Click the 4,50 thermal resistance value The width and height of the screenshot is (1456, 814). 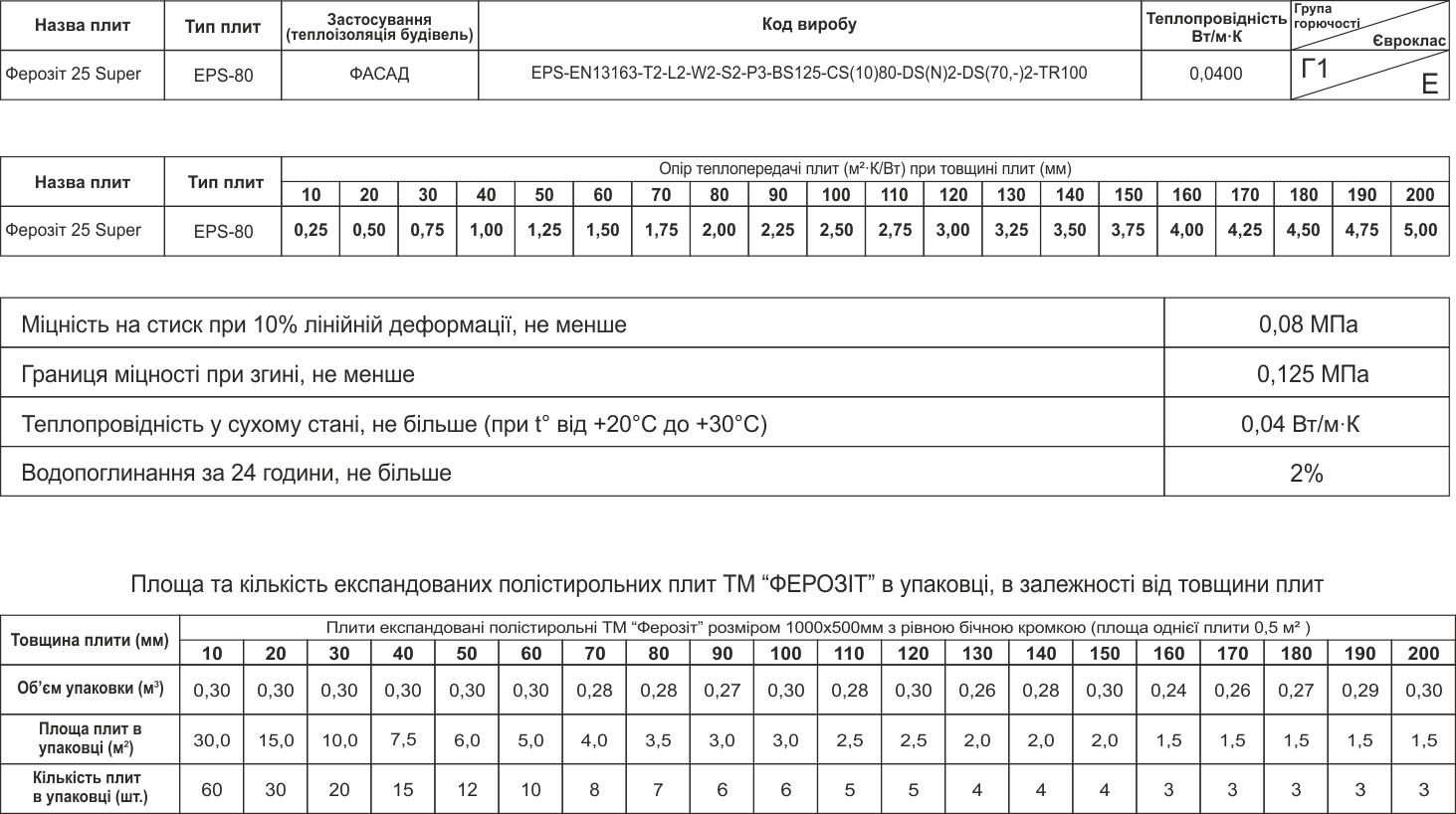pos(1303,231)
